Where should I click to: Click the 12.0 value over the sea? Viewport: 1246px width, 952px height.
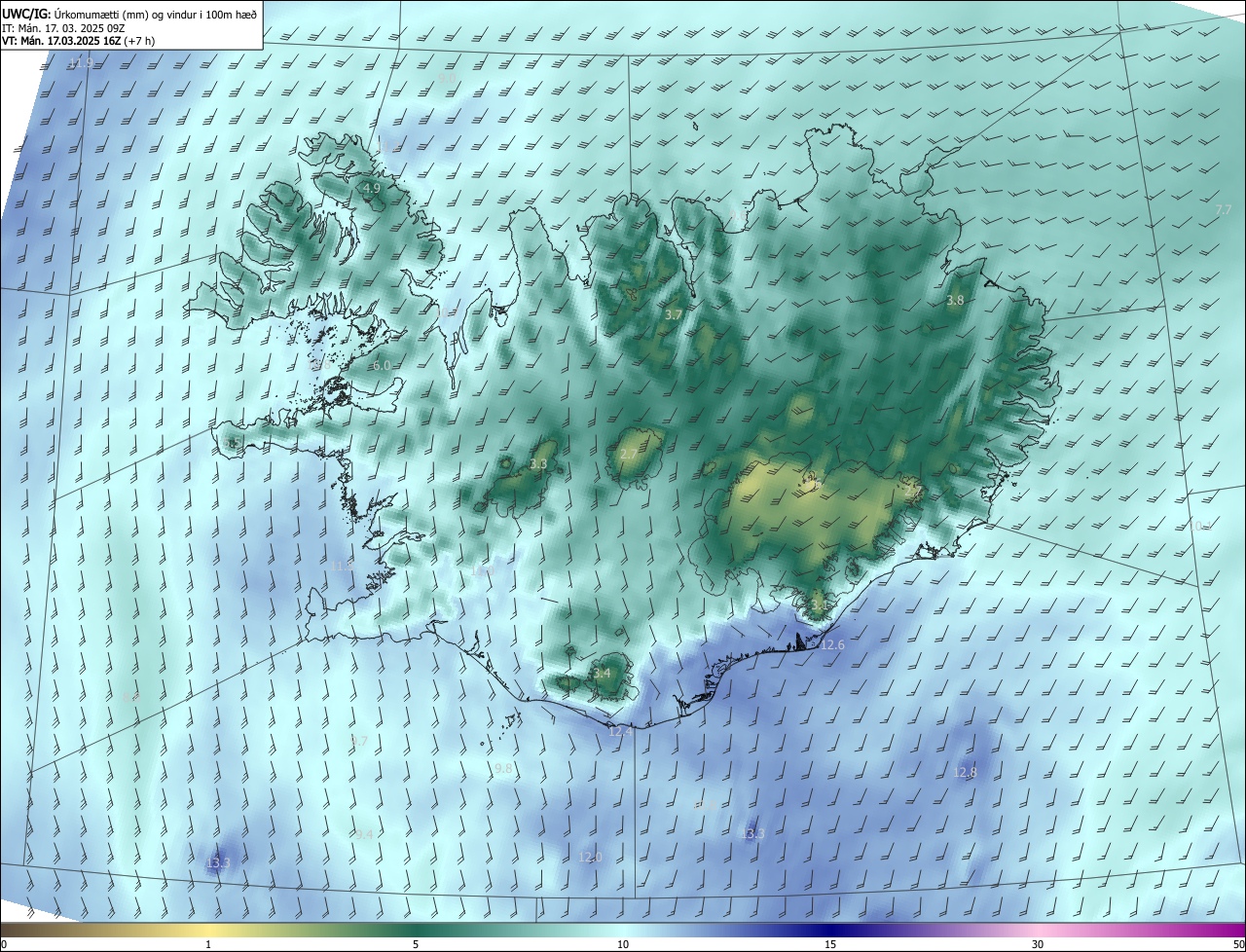coord(591,858)
